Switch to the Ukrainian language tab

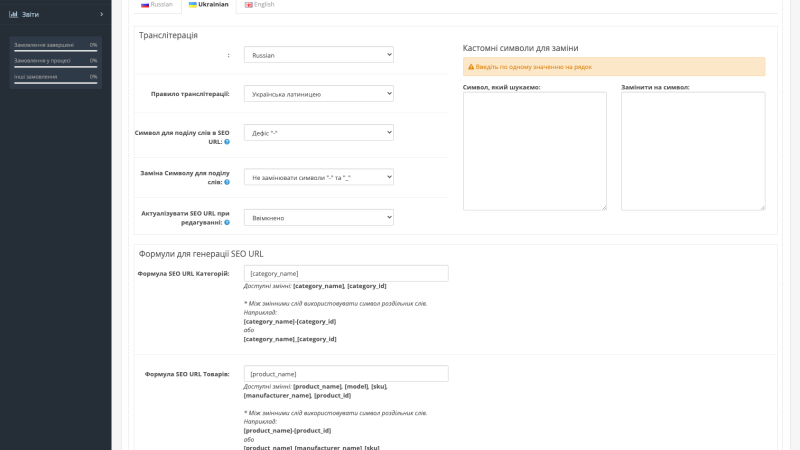(209, 5)
